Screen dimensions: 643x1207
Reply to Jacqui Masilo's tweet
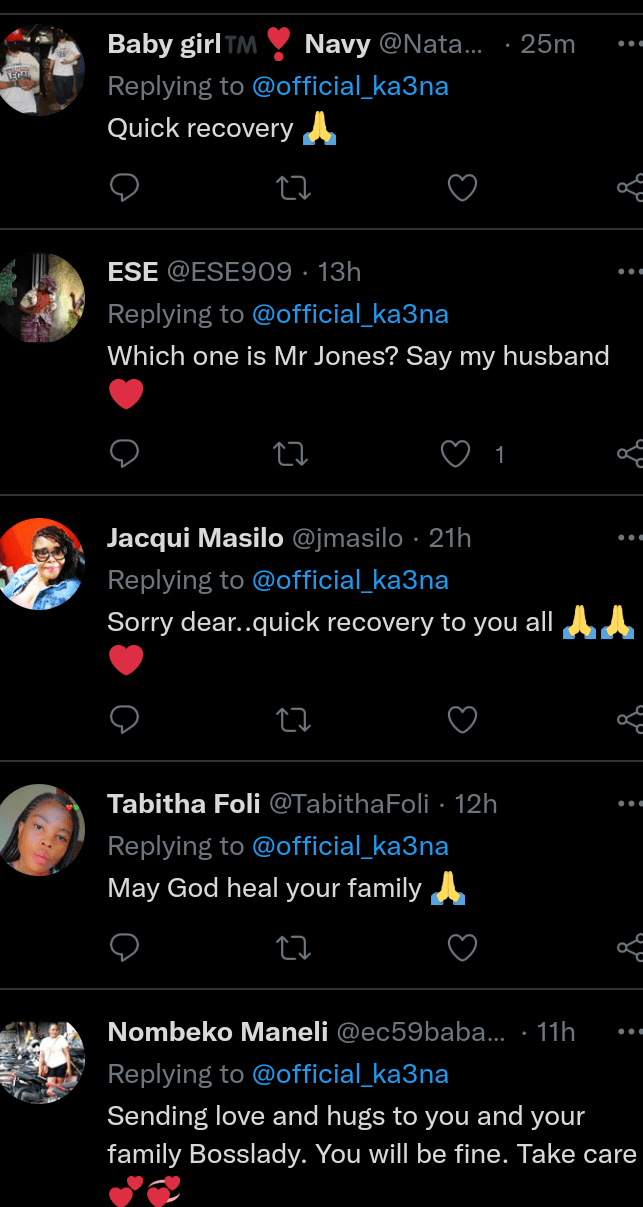(124, 719)
